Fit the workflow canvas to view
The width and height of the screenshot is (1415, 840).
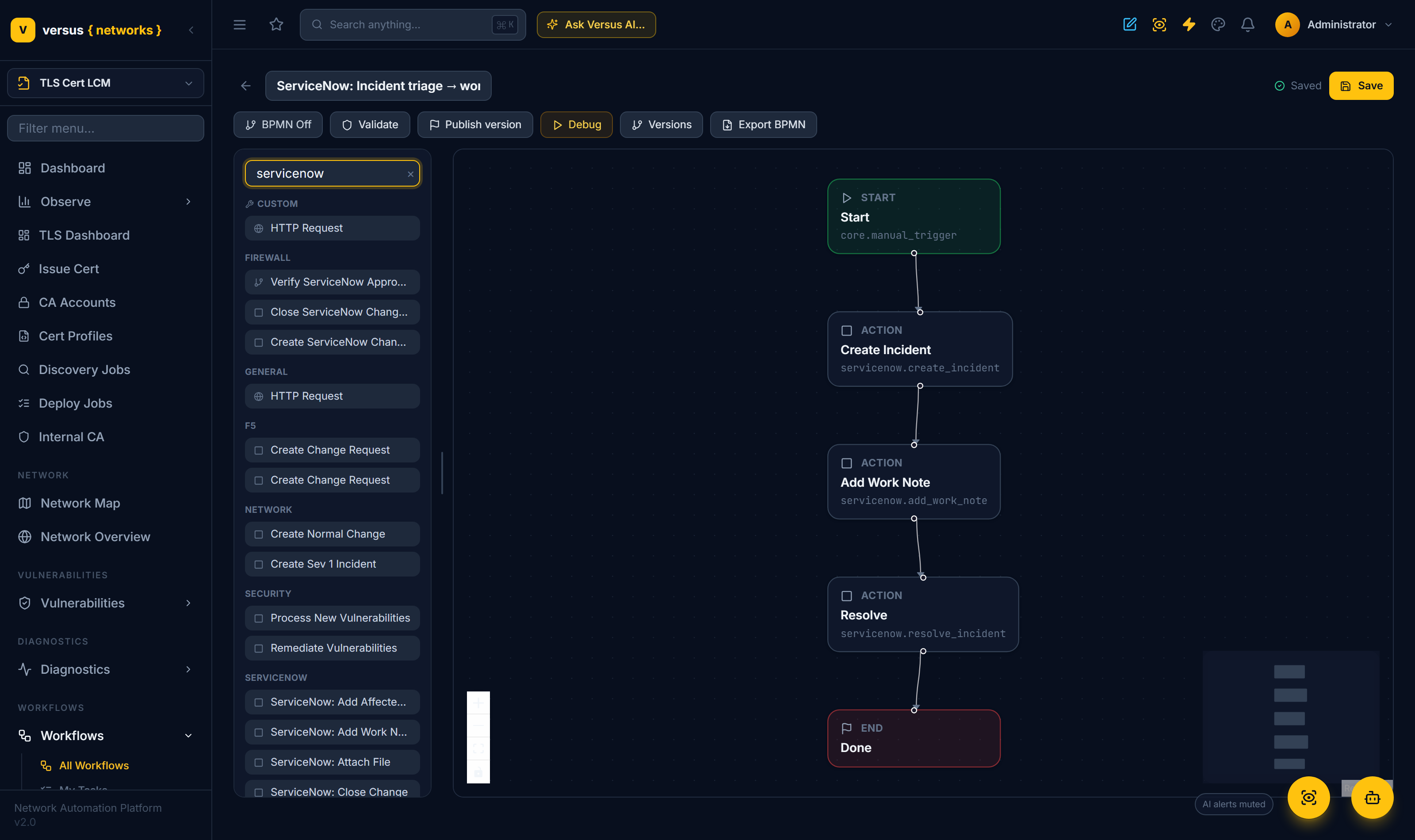[x=478, y=749]
